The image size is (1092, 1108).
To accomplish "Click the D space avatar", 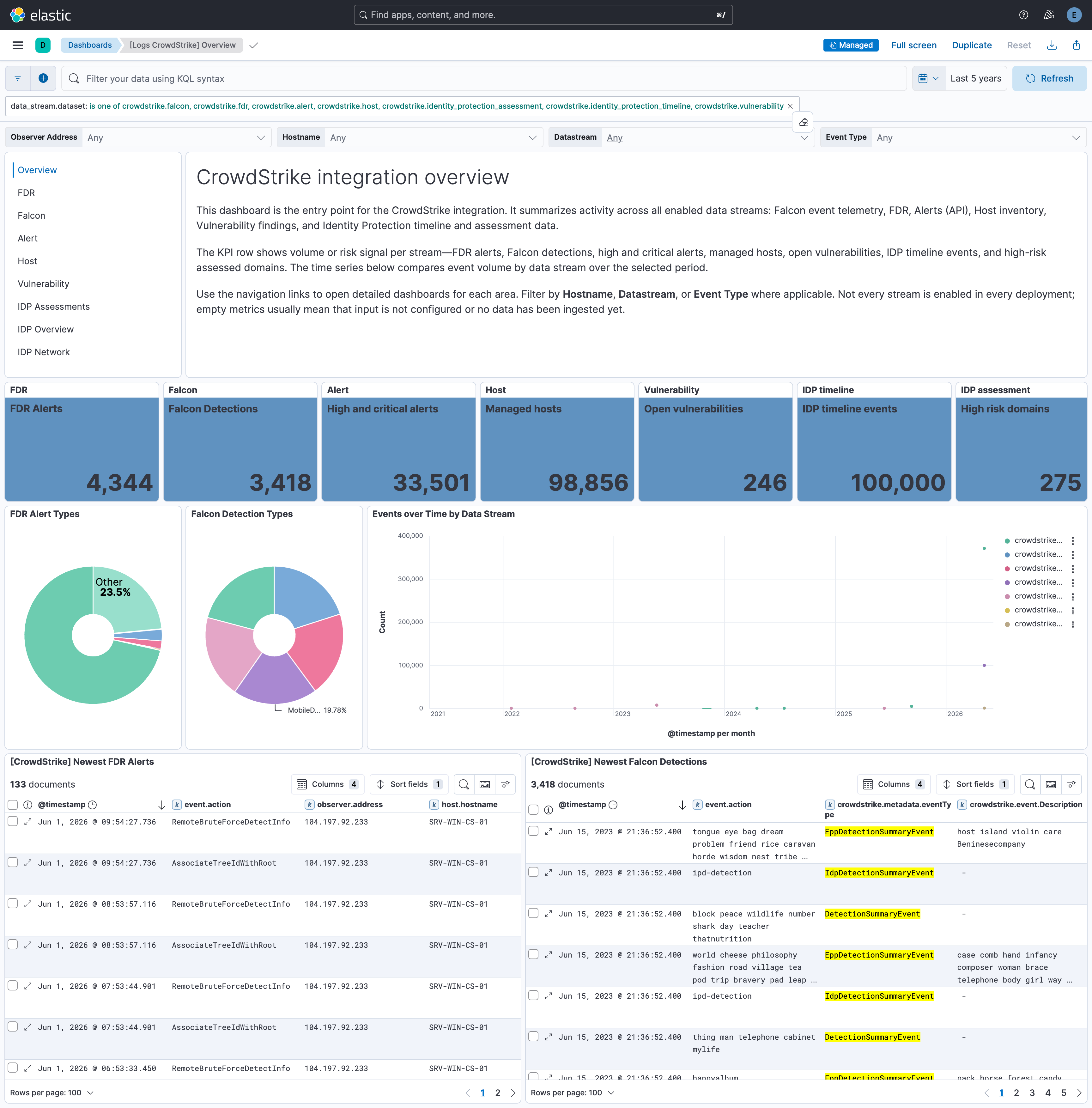I will pyautogui.click(x=43, y=45).
